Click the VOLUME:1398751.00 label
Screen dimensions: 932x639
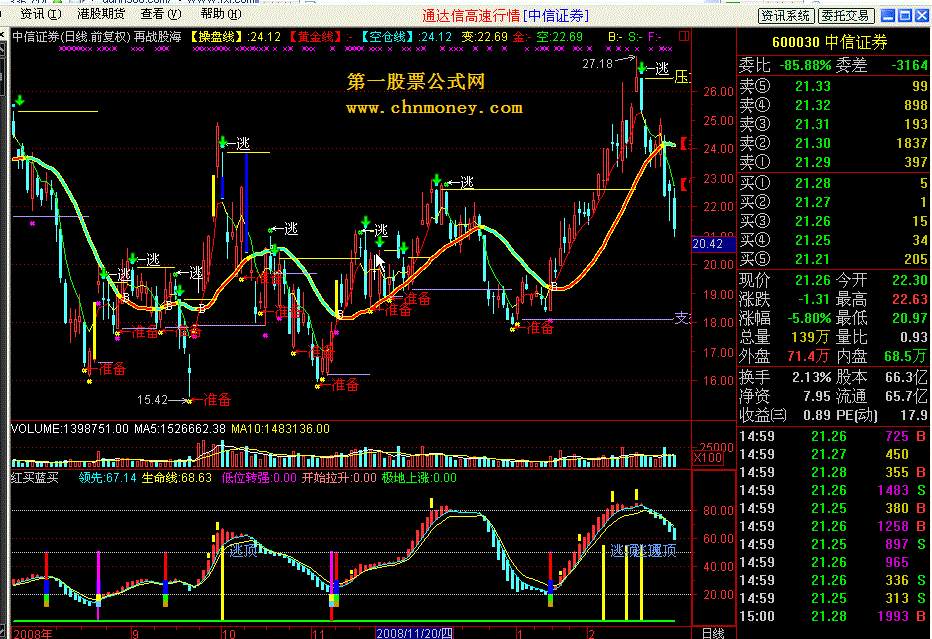[x=70, y=429]
